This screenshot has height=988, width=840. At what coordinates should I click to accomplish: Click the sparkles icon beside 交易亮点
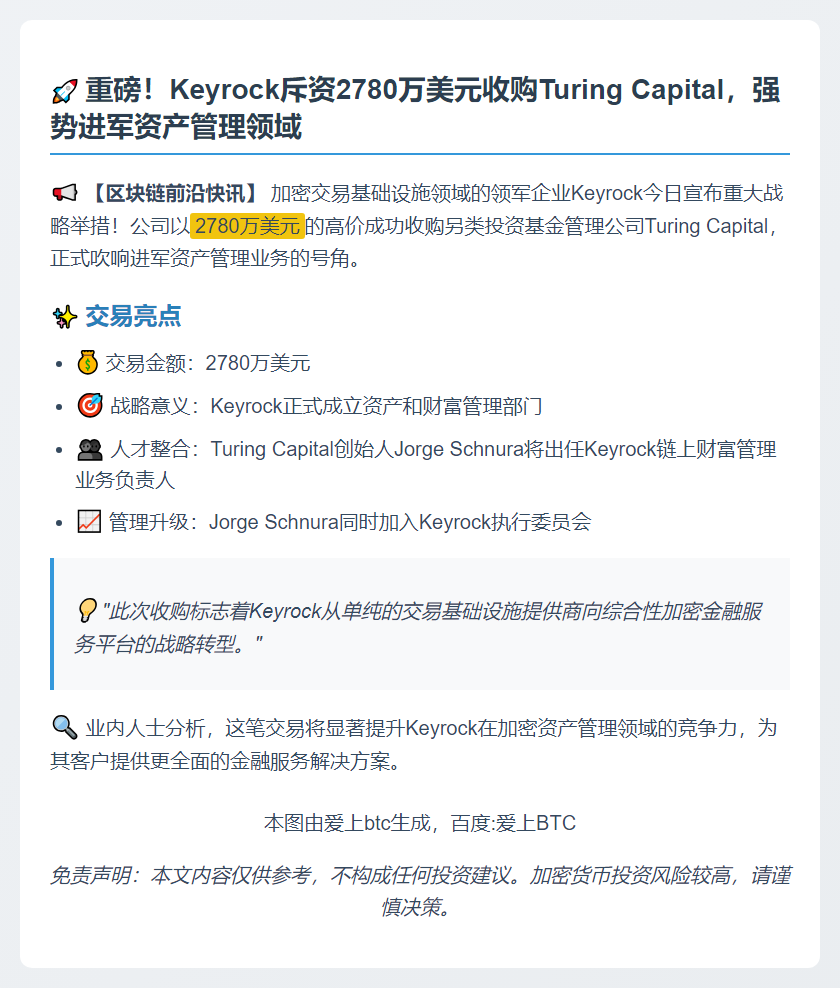coord(64,316)
